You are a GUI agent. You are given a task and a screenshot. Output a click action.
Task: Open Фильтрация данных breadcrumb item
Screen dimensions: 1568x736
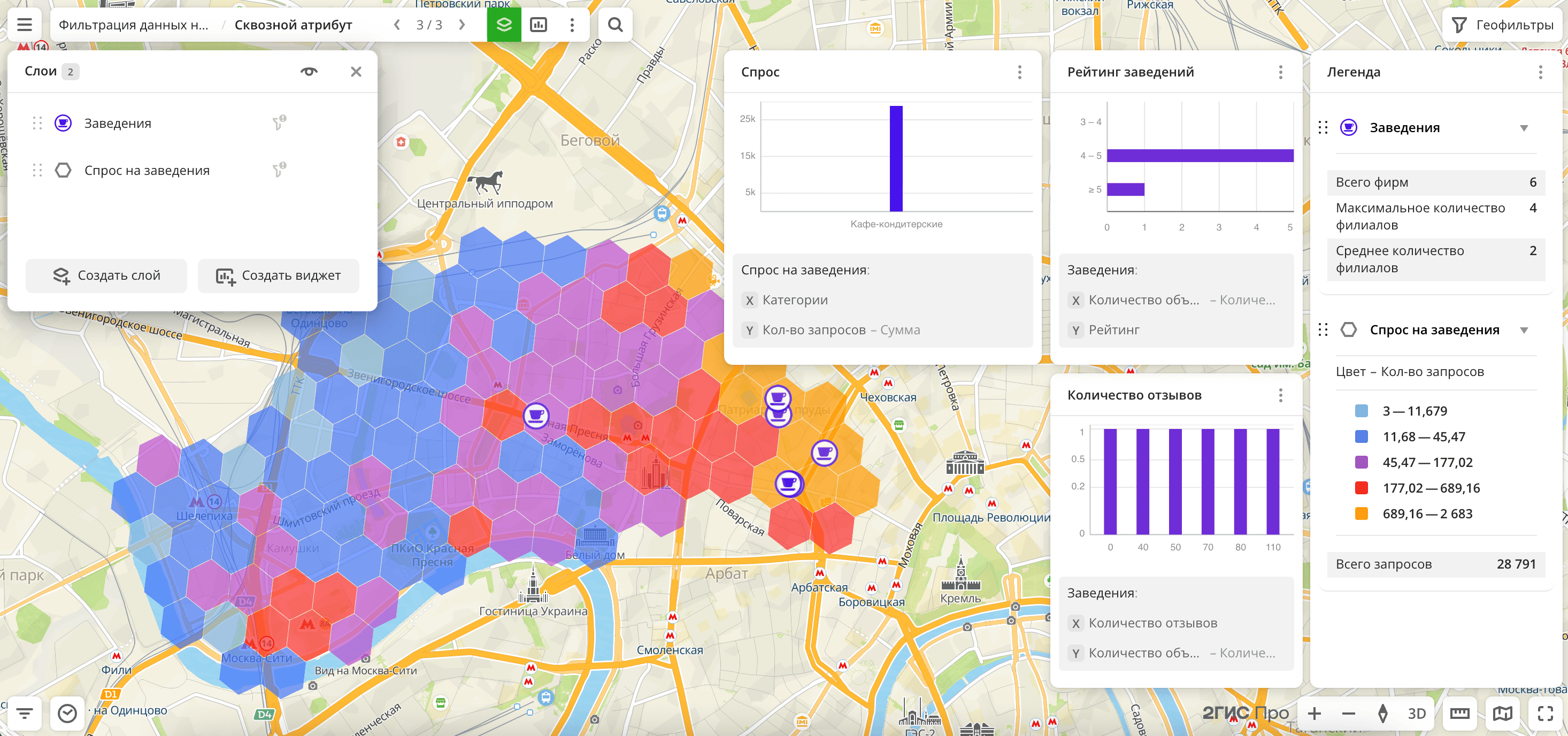coord(133,25)
